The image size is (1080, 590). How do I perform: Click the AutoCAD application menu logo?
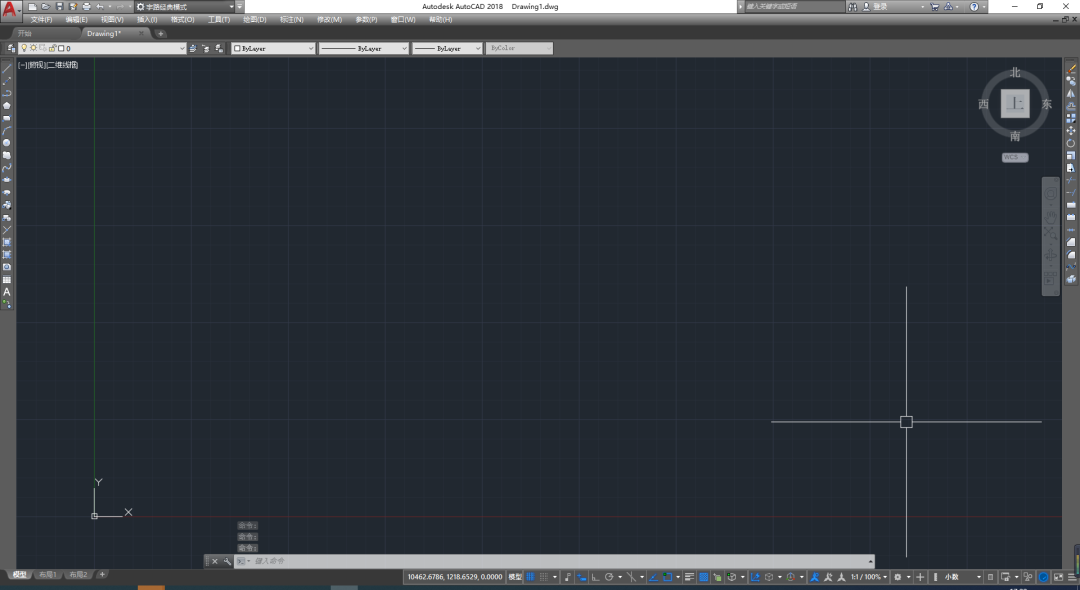(10, 10)
